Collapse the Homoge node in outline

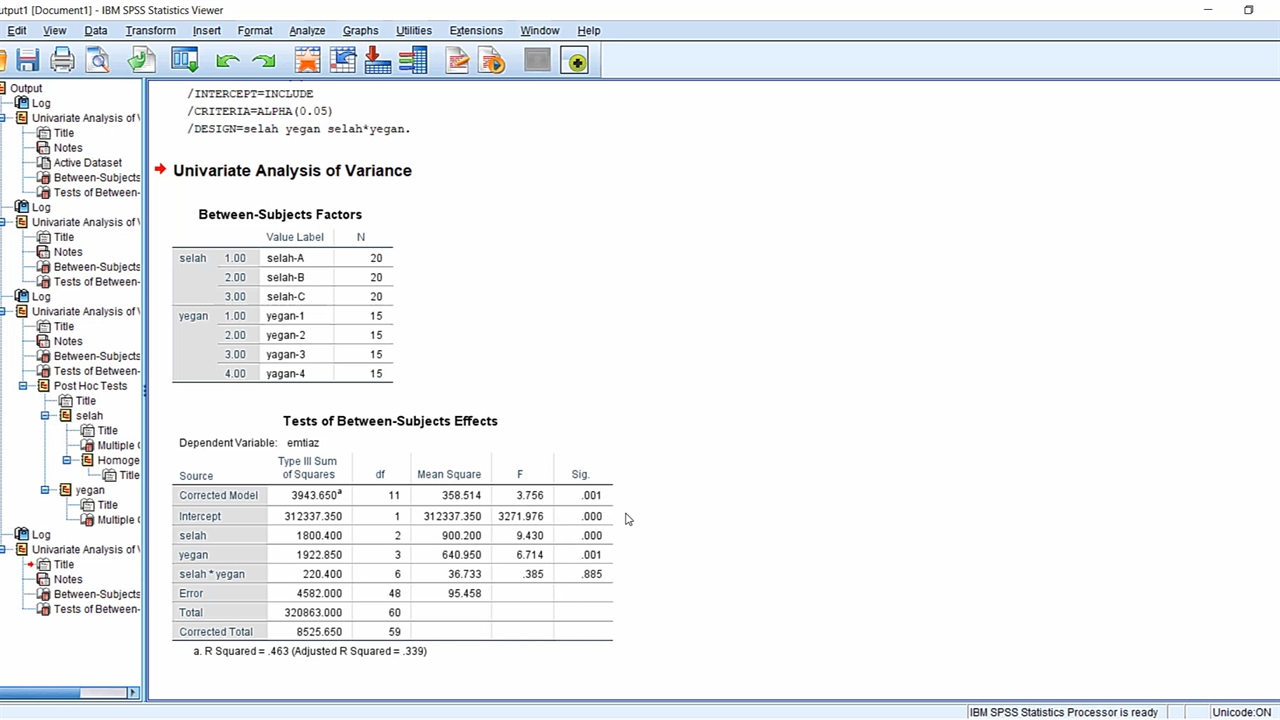[67, 461]
